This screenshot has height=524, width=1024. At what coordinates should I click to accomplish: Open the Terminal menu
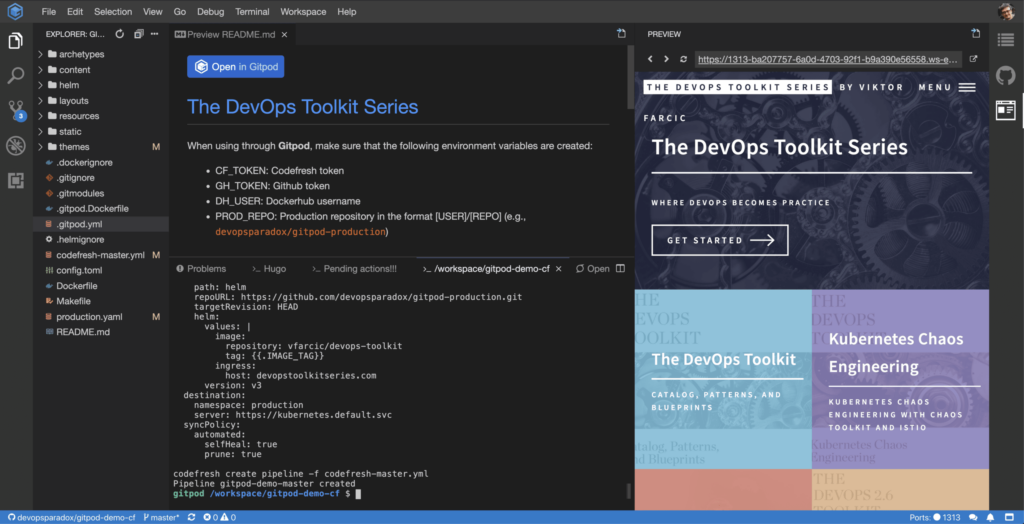[252, 12]
